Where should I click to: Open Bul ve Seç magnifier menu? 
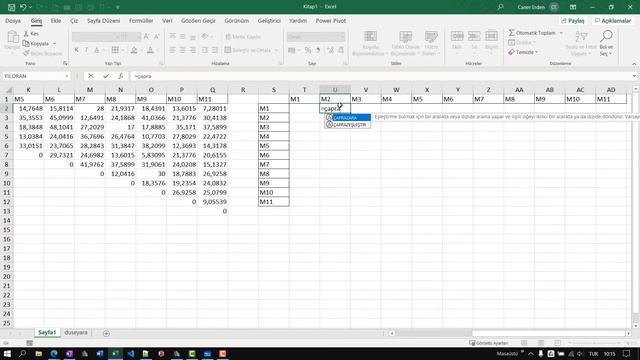coord(606,43)
